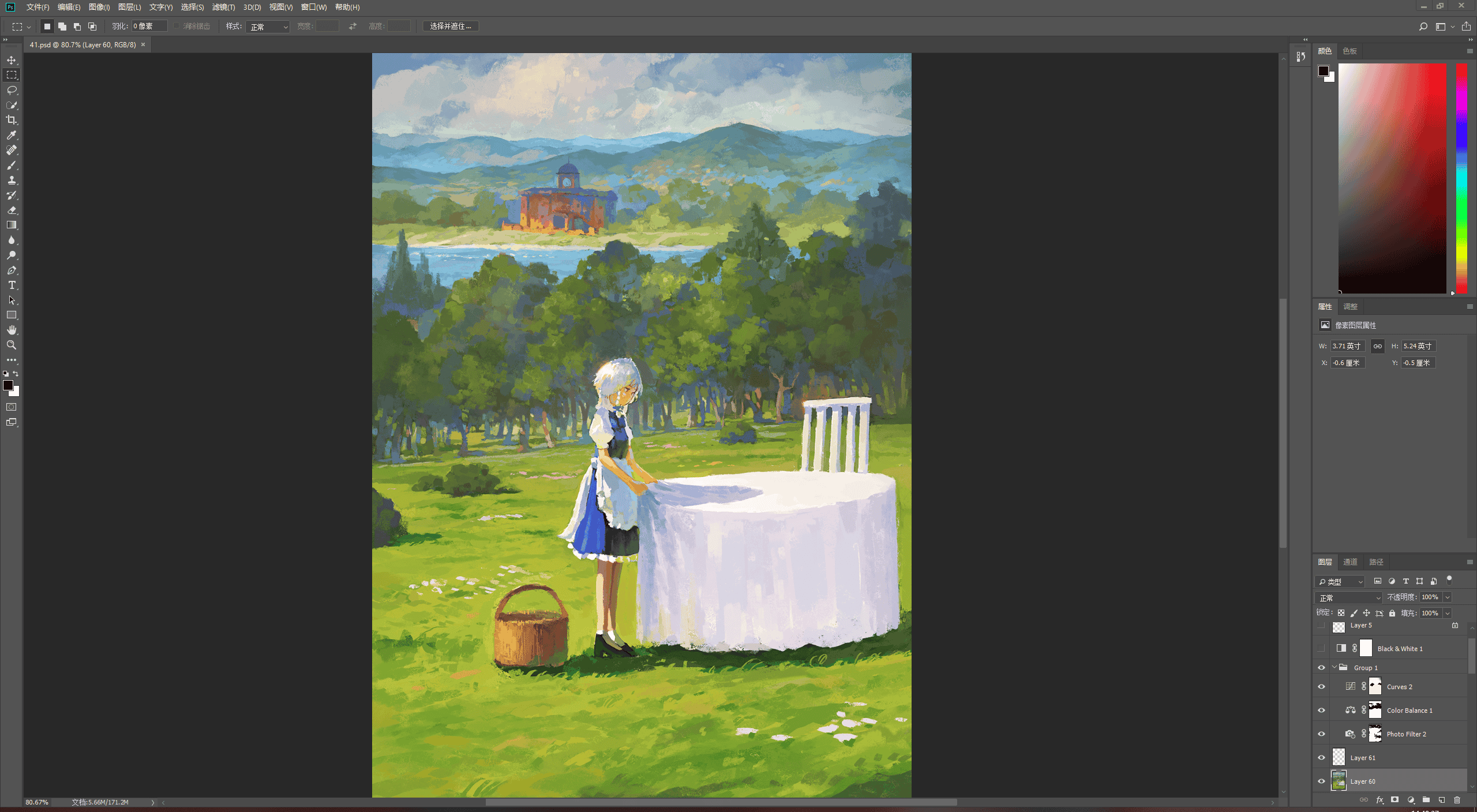Image resolution: width=1477 pixels, height=812 pixels.
Task: Click the add layer mask icon
Action: (1395, 800)
